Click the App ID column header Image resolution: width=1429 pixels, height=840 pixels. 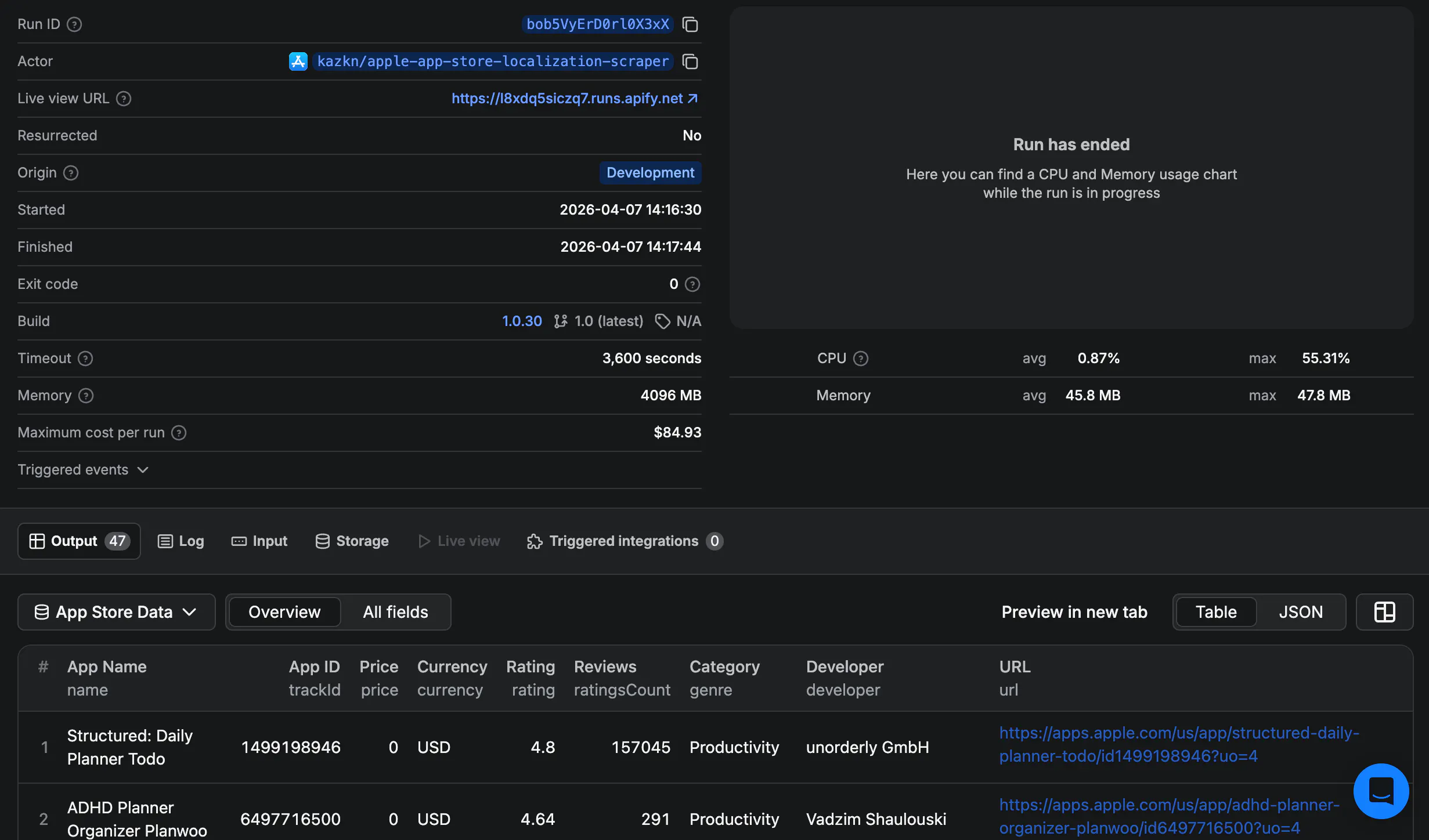[315, 667]
